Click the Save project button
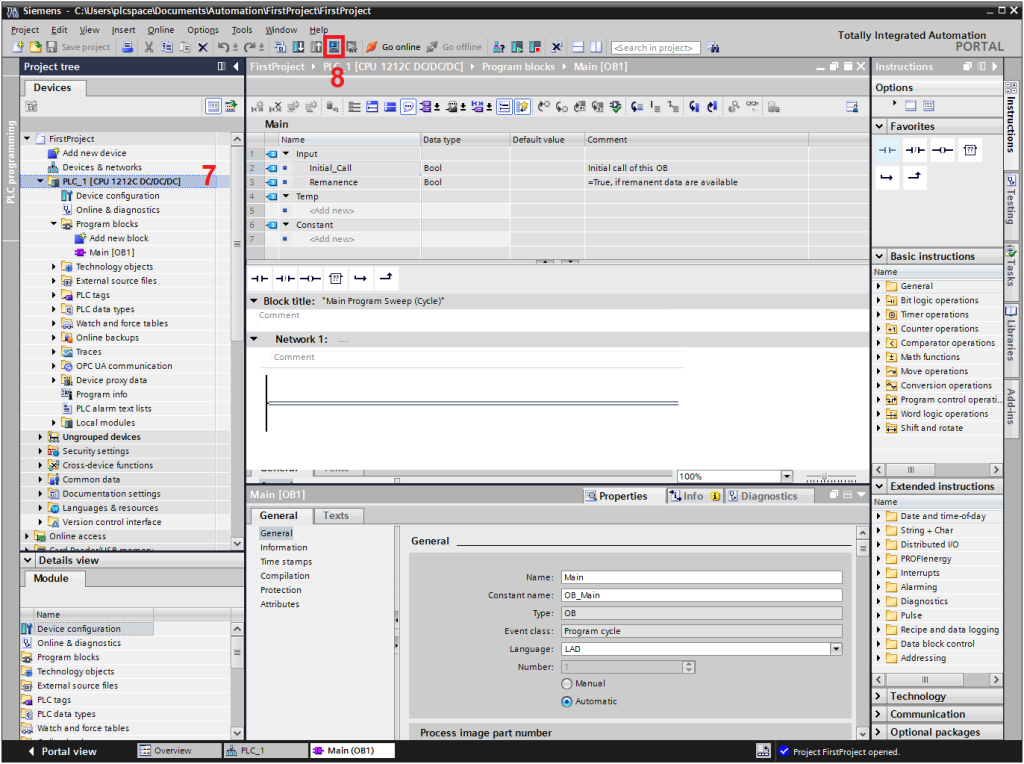Screen dimensions: 1024x764 78,47
